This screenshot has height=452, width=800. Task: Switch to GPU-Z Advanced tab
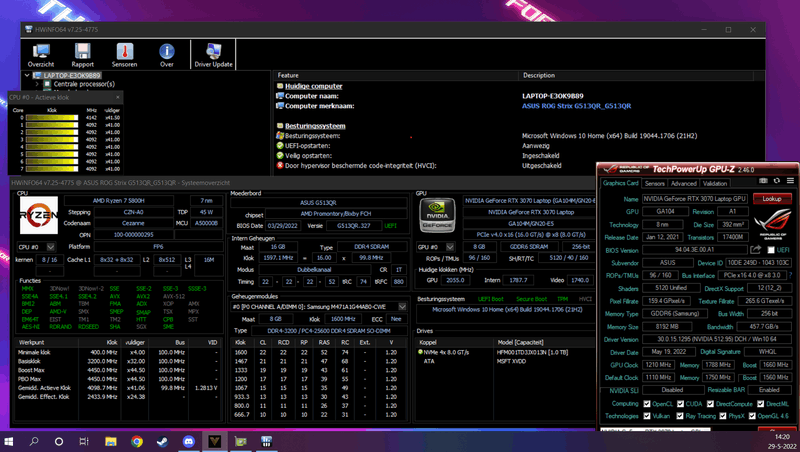tap(684, 183)
